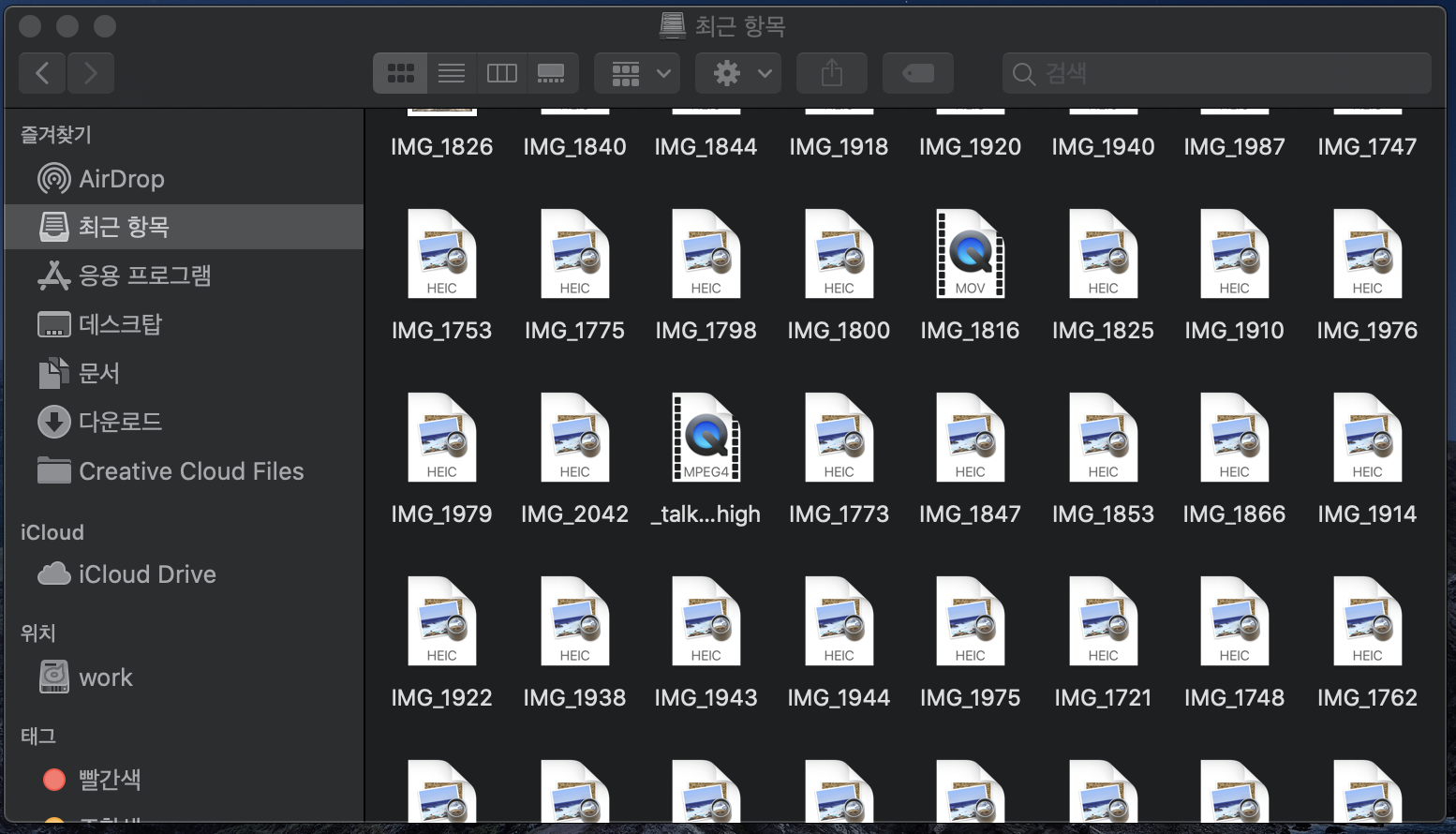Click the Share toolbar button

832,73
